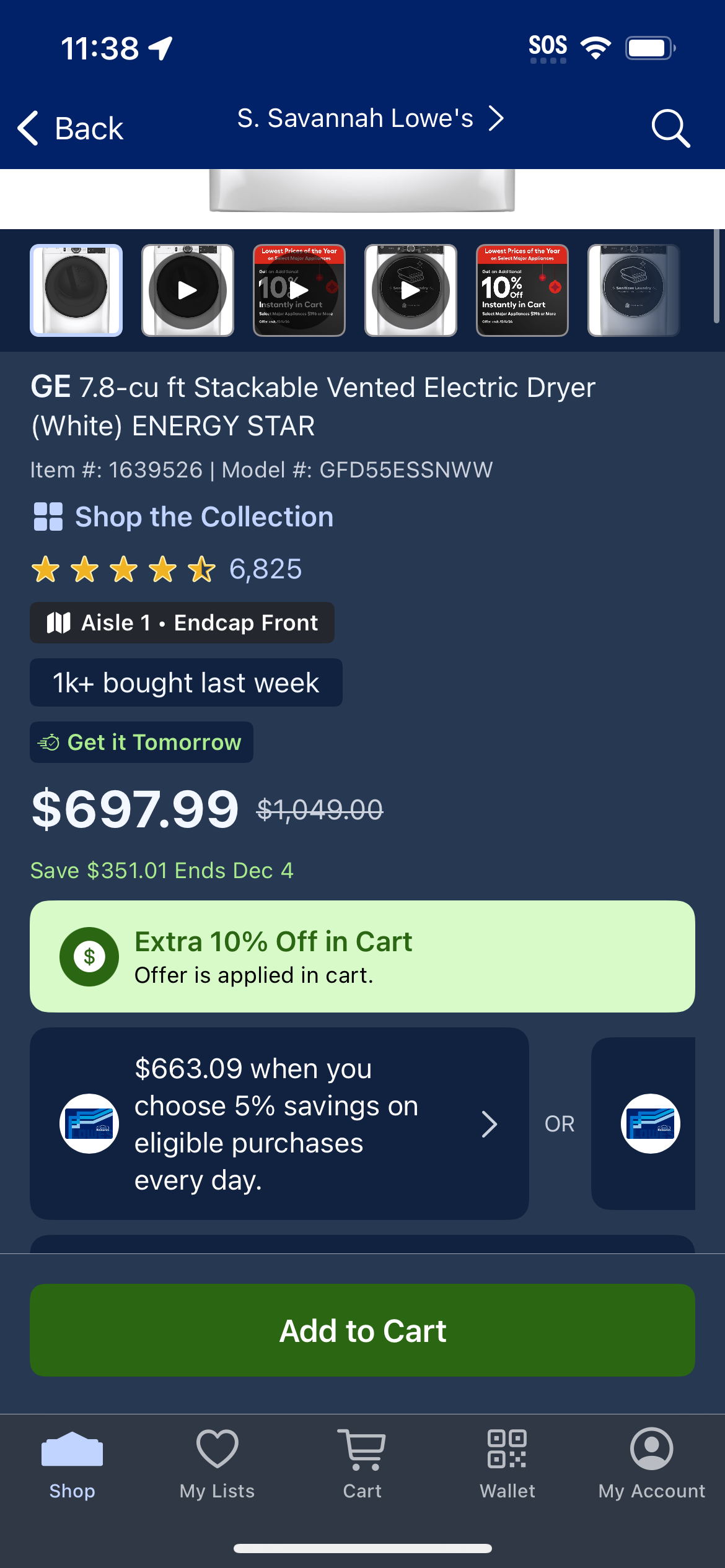
Task: Play the fourth thumbnail video
Action: (411, 290)
